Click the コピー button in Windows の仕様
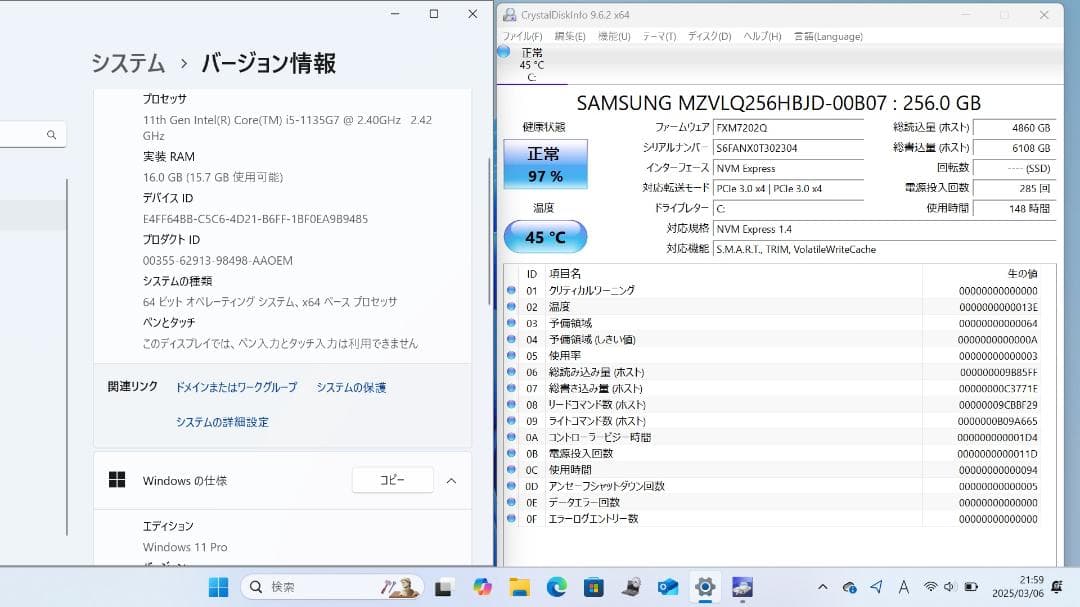Viewport: 1080px width, 607px height. [x=392, y=480]
